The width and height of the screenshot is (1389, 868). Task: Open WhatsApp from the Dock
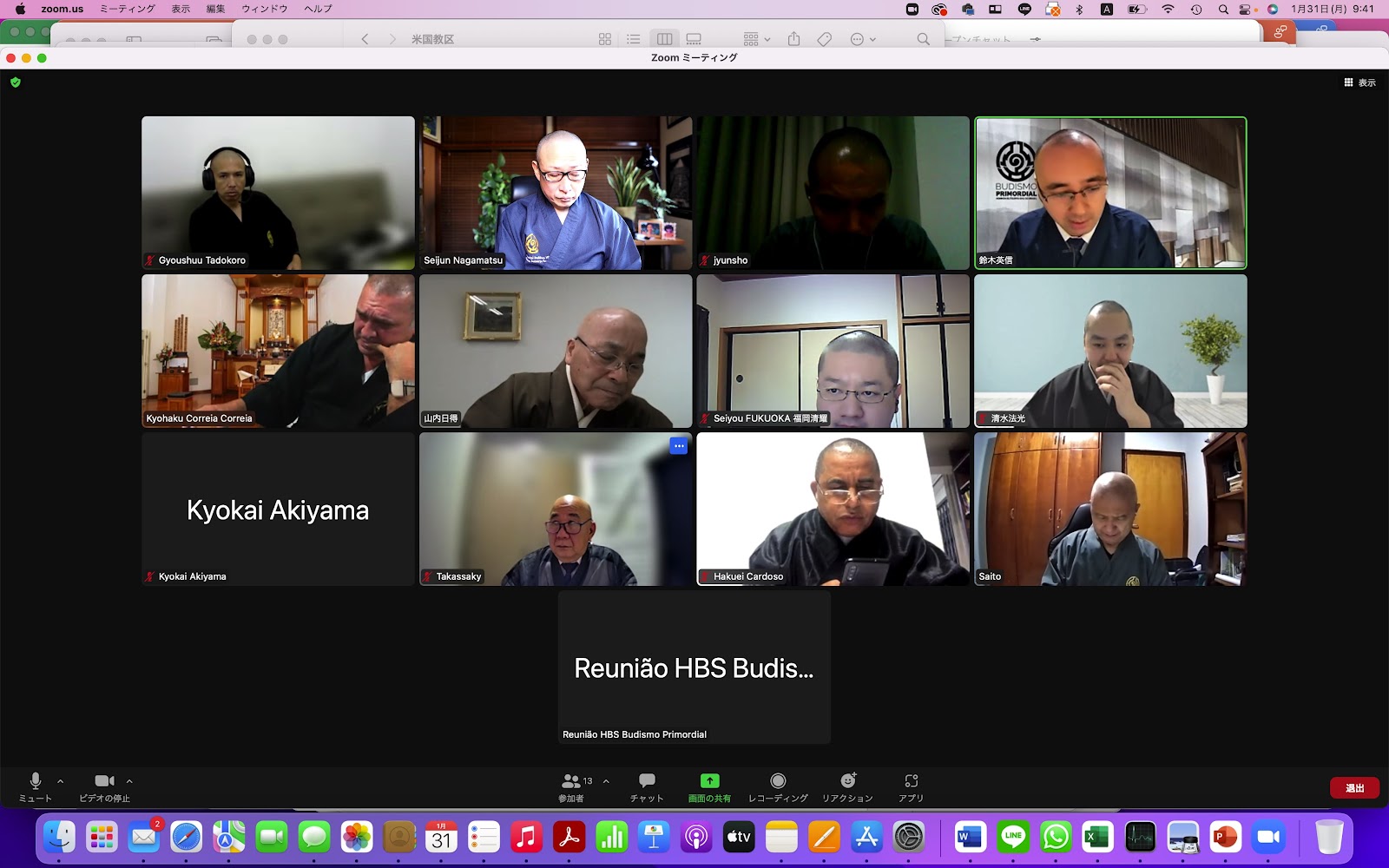pyautogui.click(x=1055, y=837)
